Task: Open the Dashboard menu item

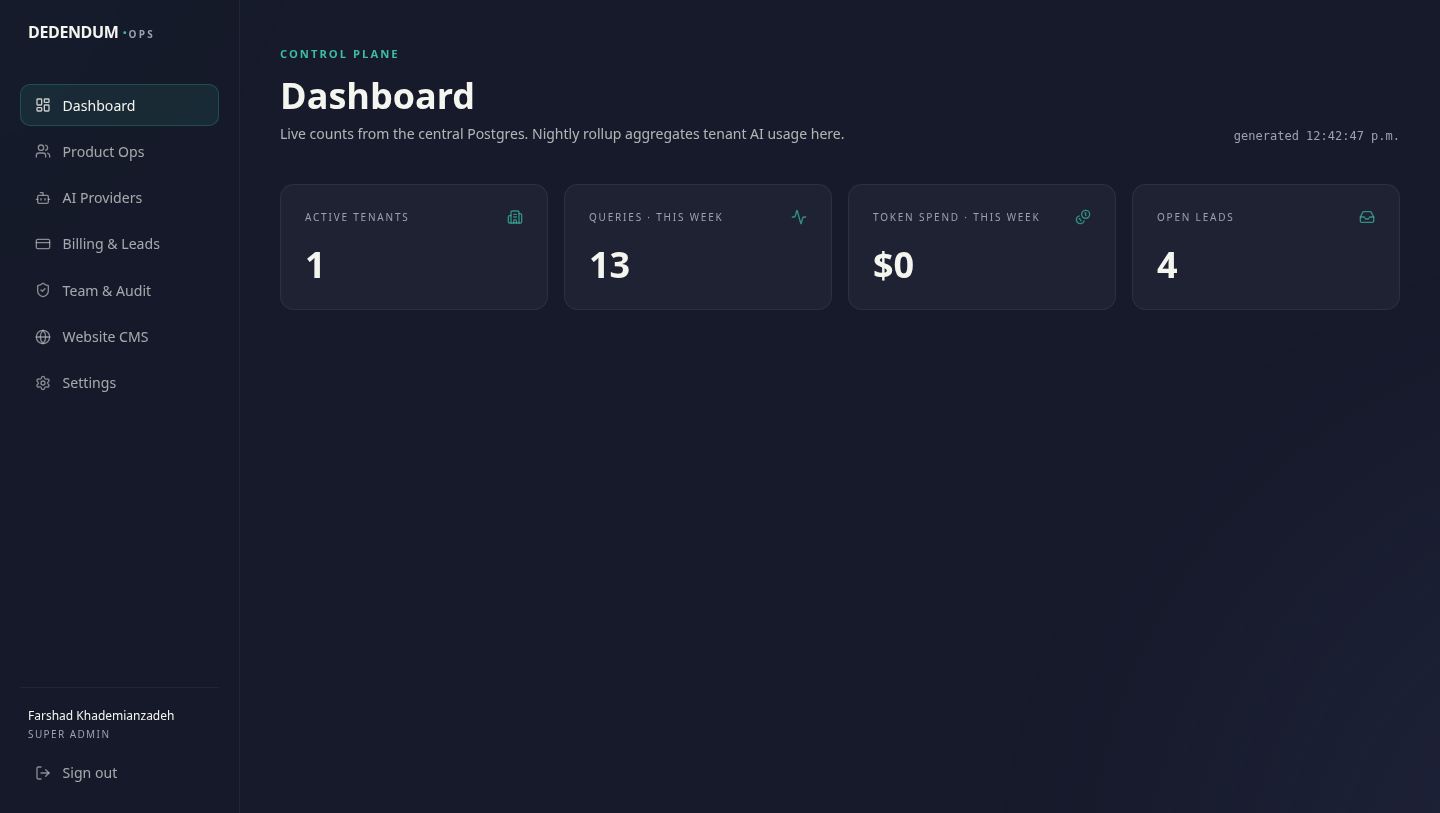Action: (x=119, y=105)
